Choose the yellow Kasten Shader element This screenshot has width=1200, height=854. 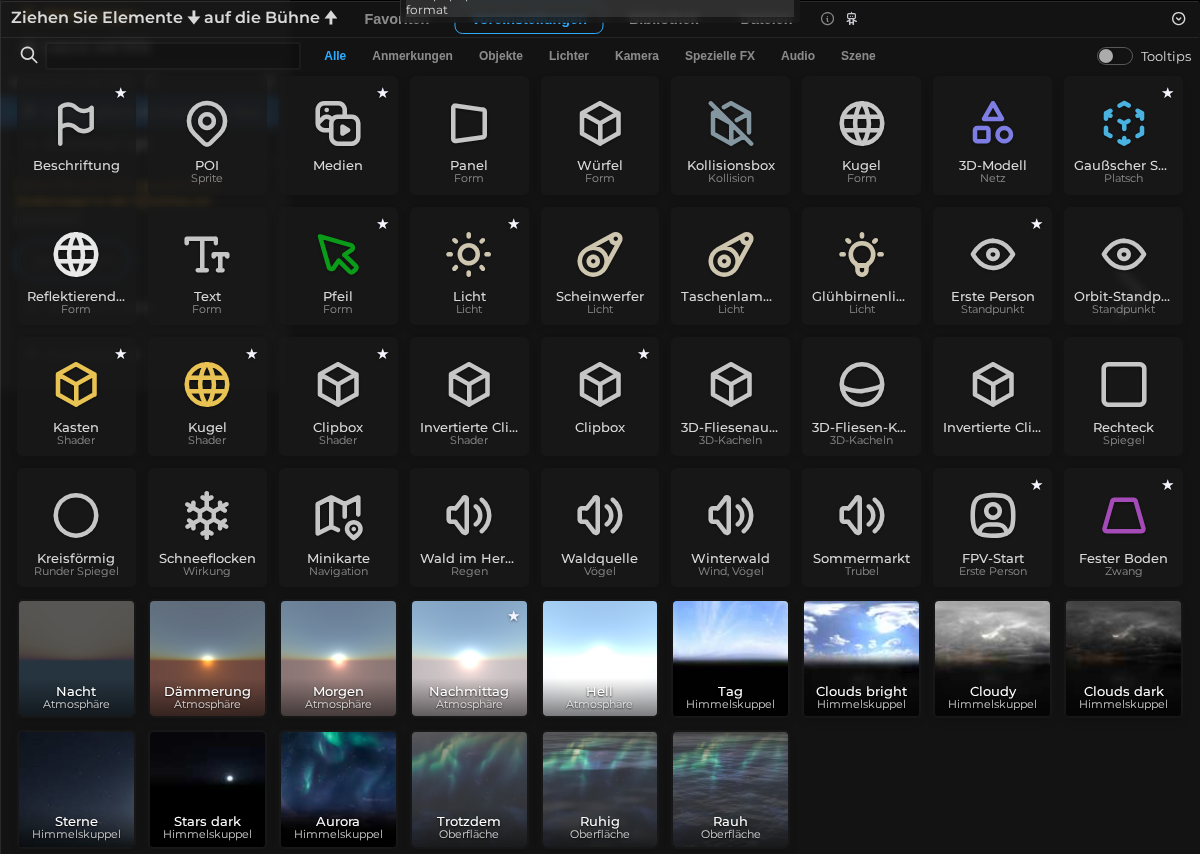(76, 397)
